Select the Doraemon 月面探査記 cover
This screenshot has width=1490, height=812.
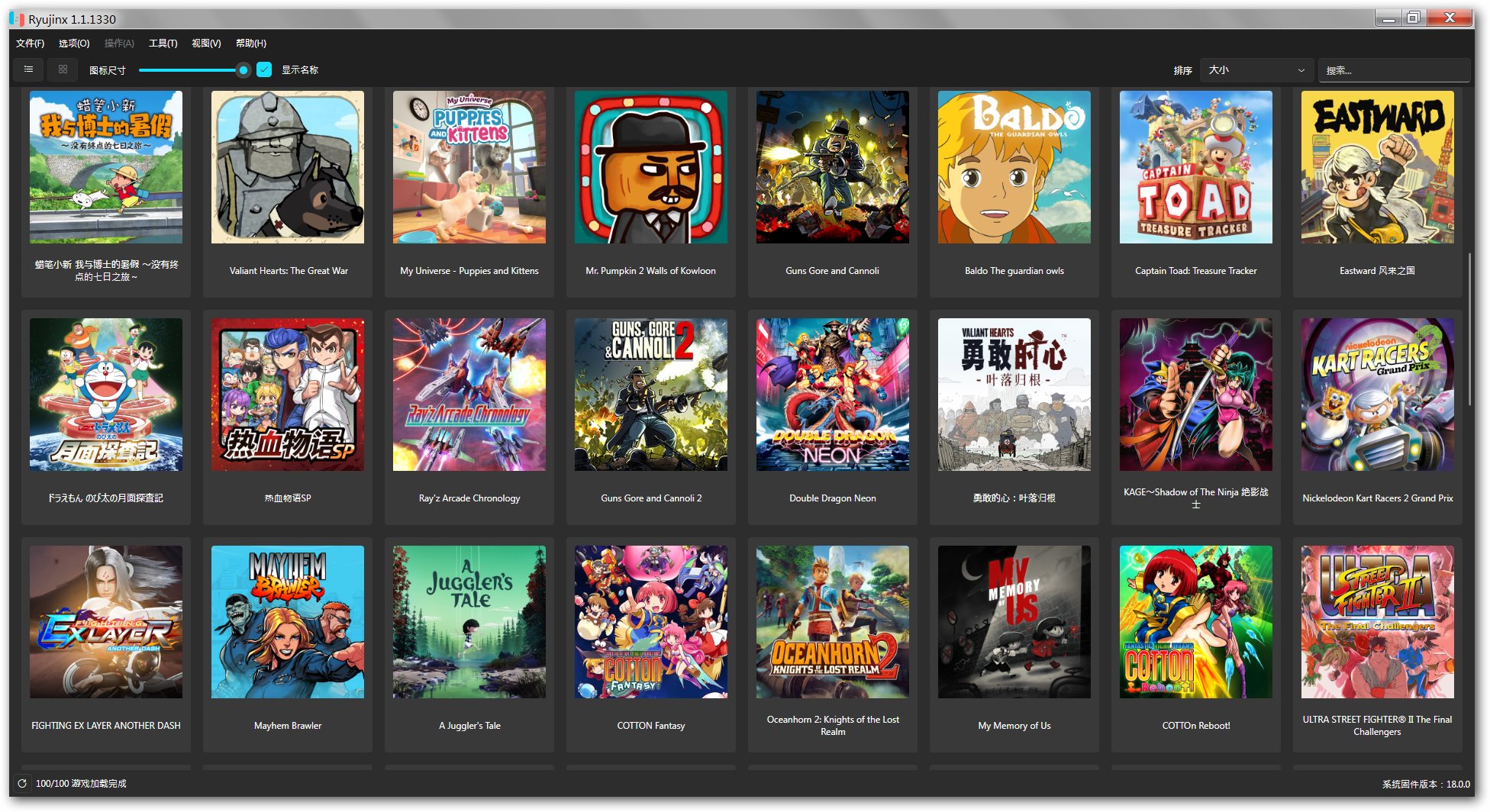[x=106, y=395]
